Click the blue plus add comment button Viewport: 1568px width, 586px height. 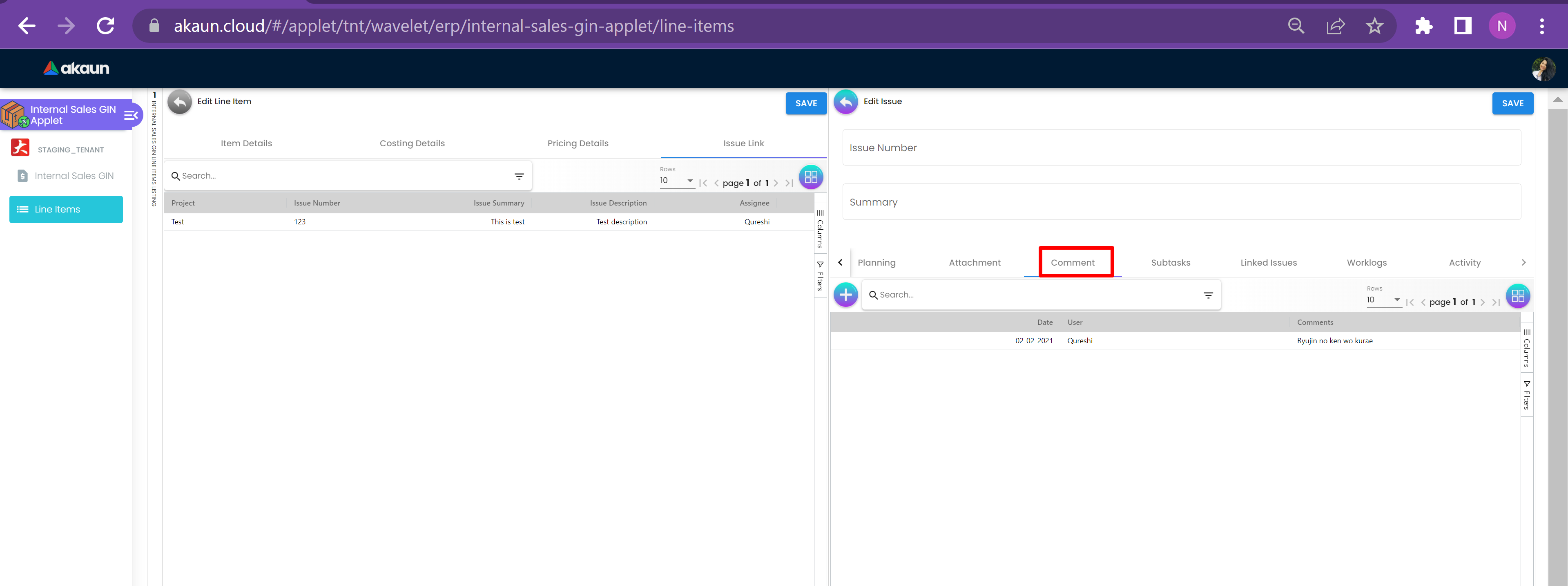pos(845,295)
